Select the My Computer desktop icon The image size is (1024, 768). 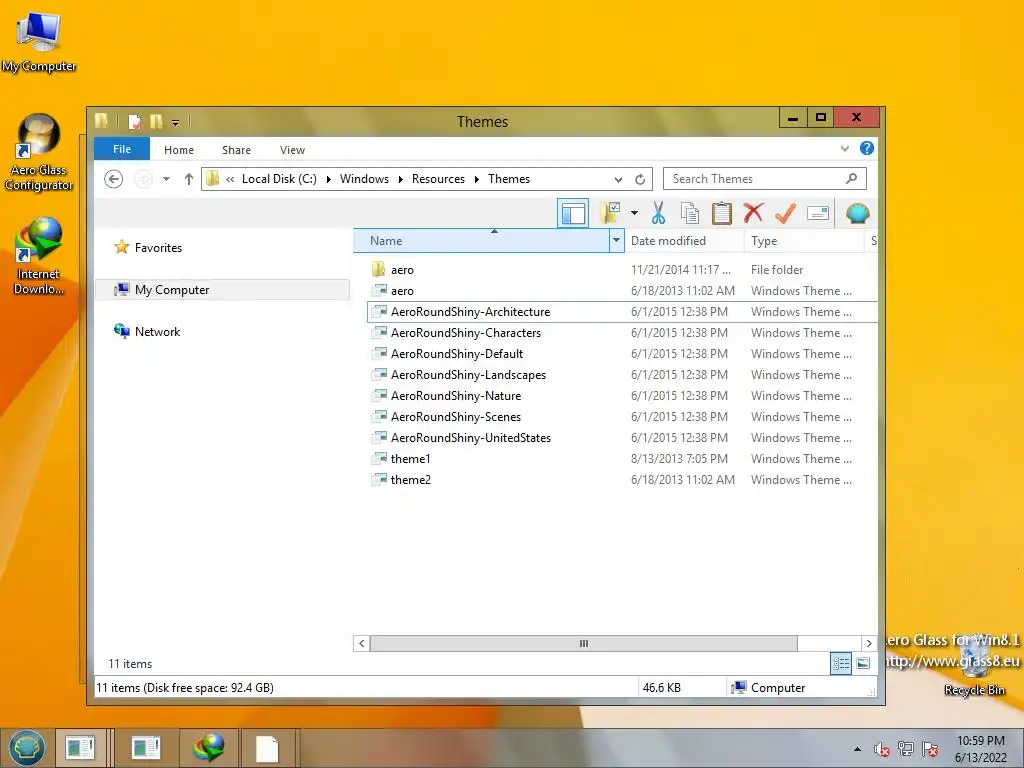click(39, 41)
